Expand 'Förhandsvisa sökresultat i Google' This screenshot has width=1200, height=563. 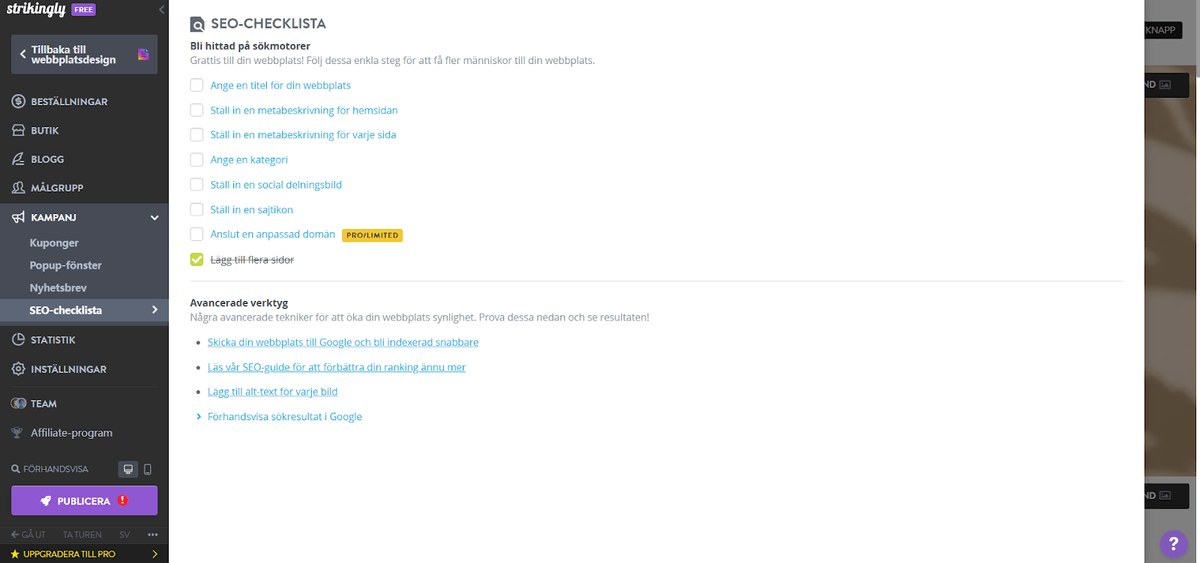284,417
